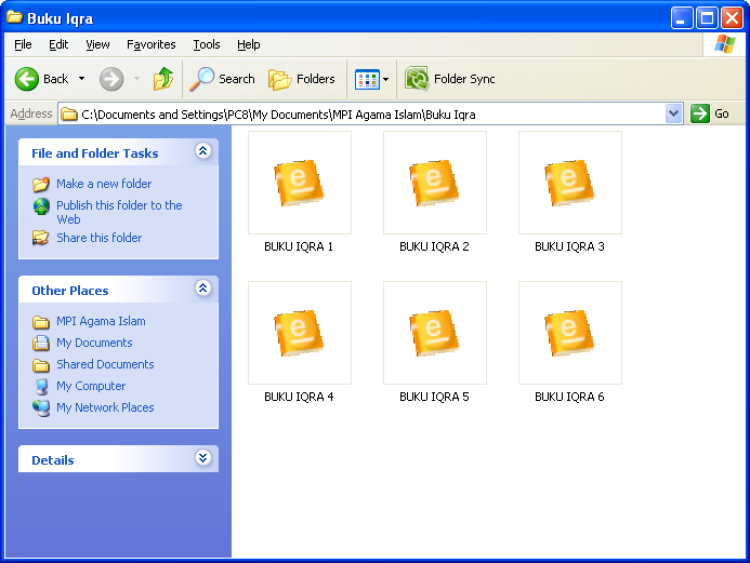The image size is (750, 563).
Task: Click the BUKU IQRA 5 file name
Action: [x=434, y=397]
